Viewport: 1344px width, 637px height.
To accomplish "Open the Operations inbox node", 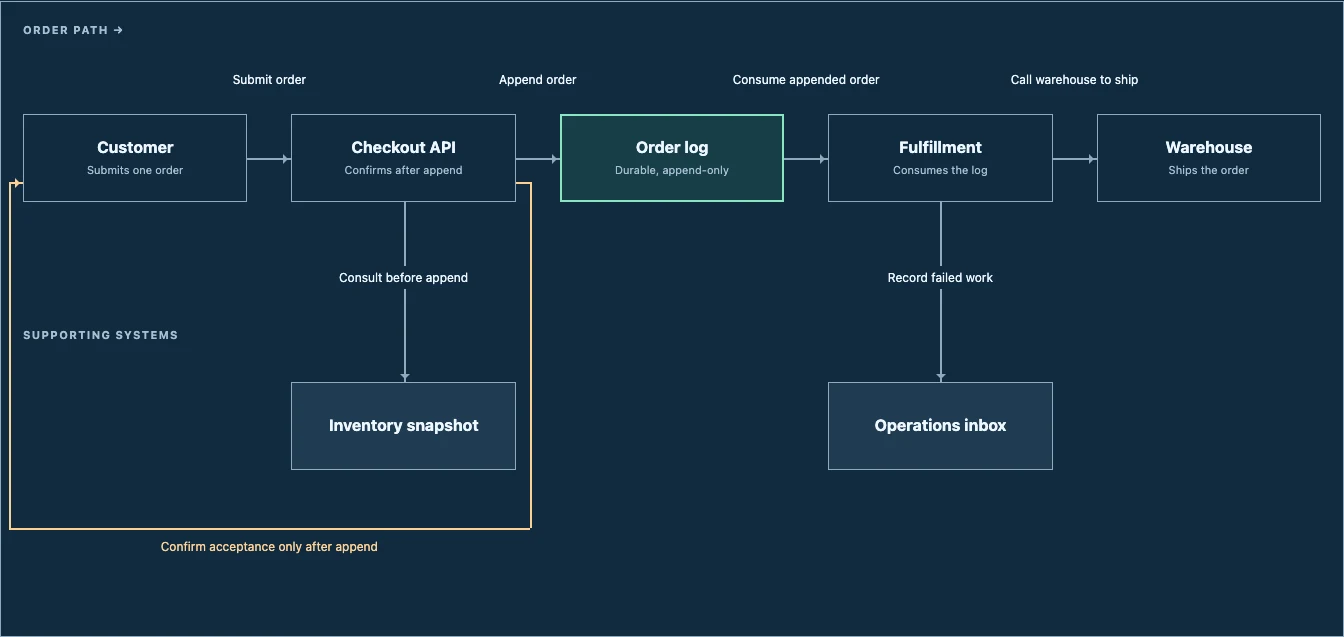I will (940, 426).
